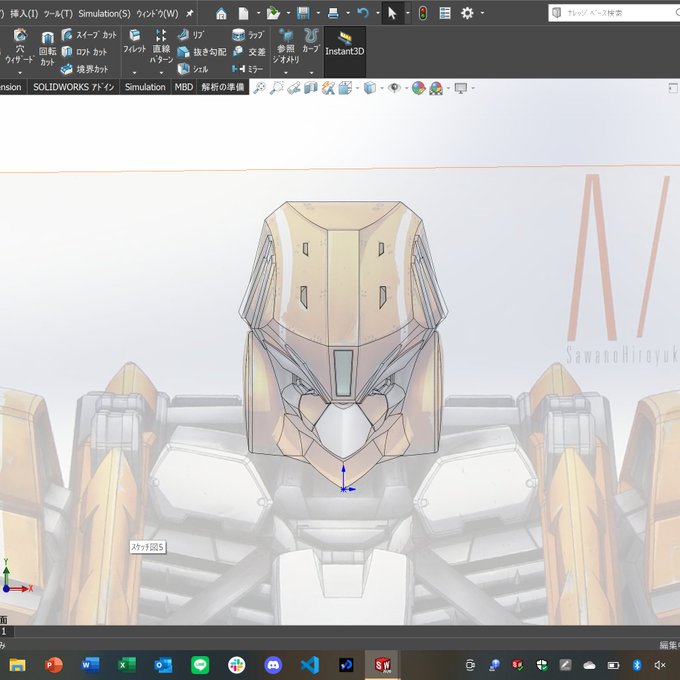Choose the Loft Cut (ロフトカット) tool
This screenshot has width=680, height=680.
point(85,52)
